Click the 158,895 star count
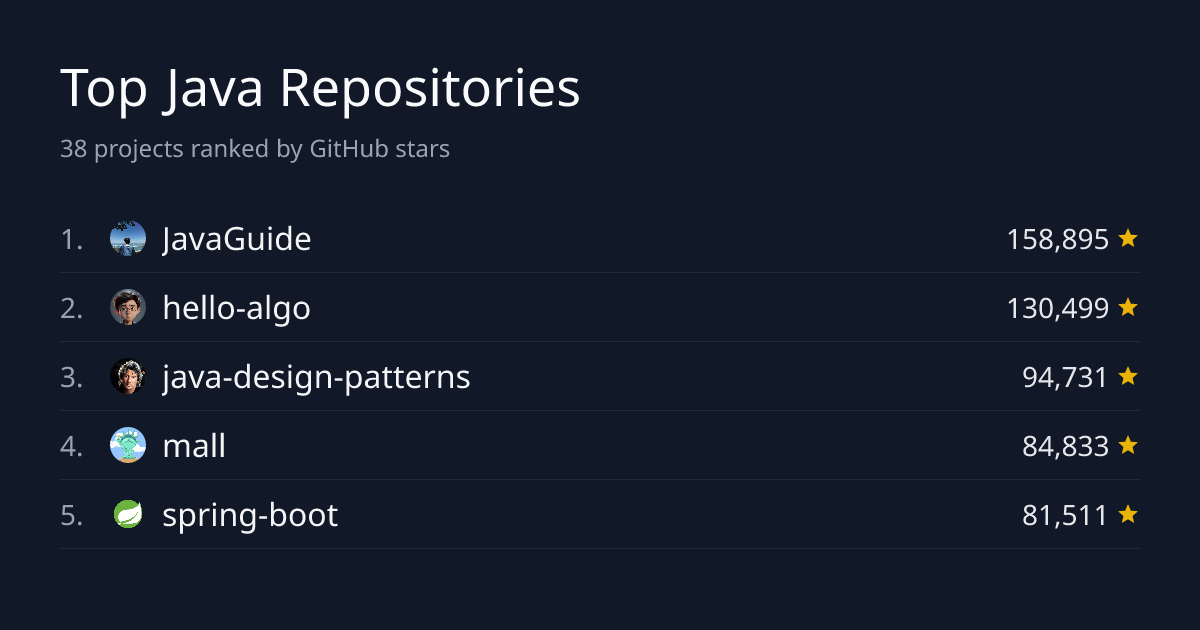This screenshot has width=1200, height=630. coord(1058,240)
